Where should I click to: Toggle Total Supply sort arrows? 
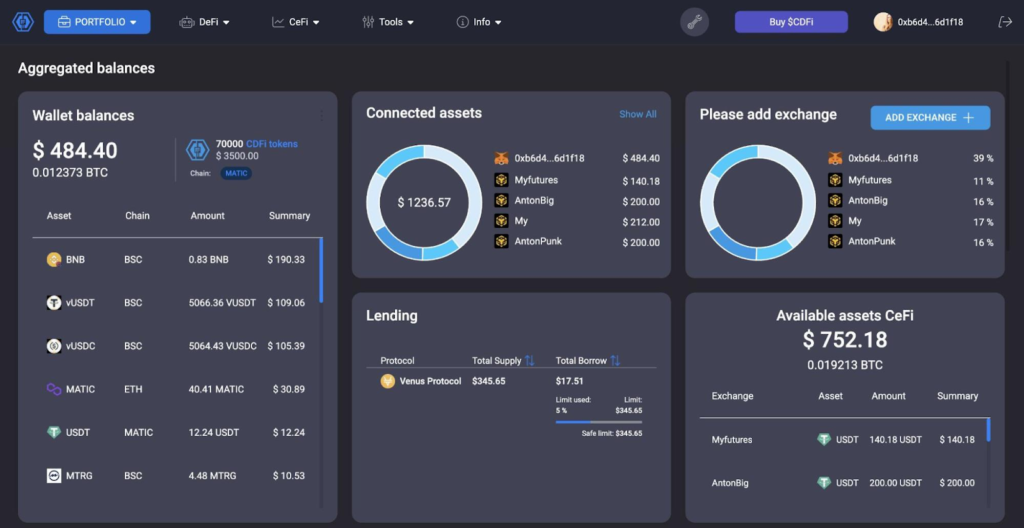tap(530, 360)
